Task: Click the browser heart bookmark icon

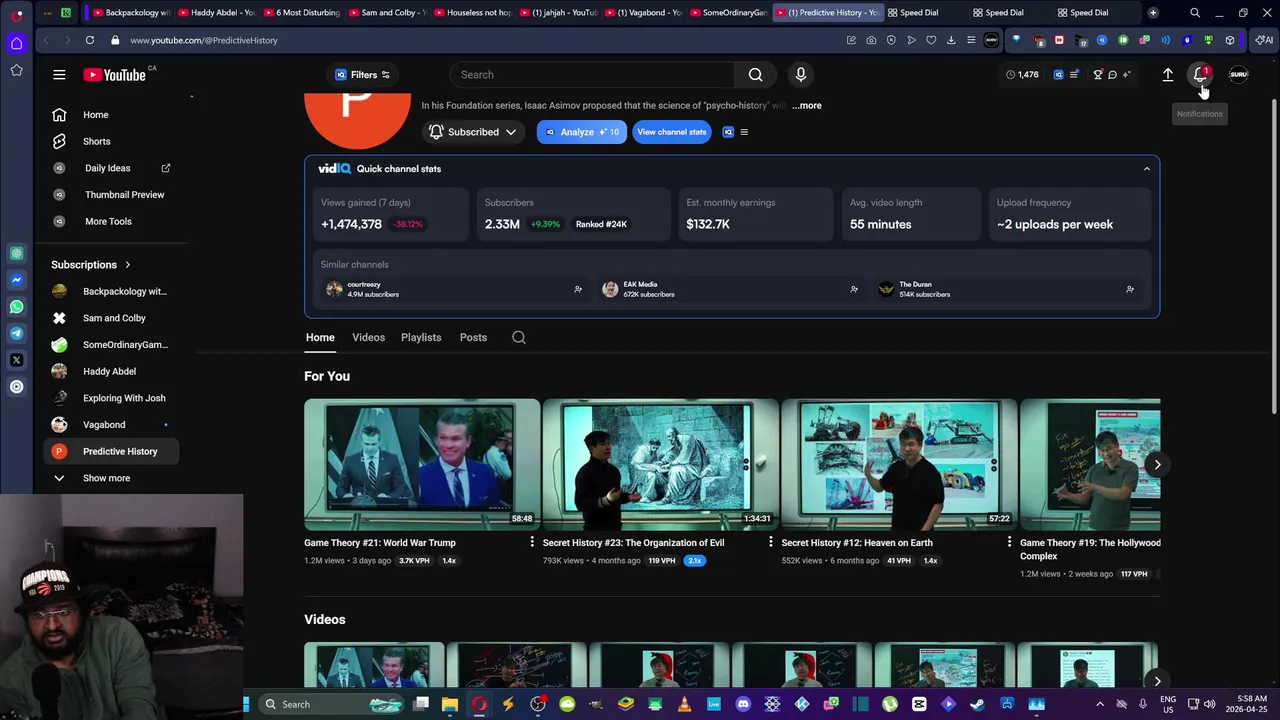Action: [x=931, y=40]
